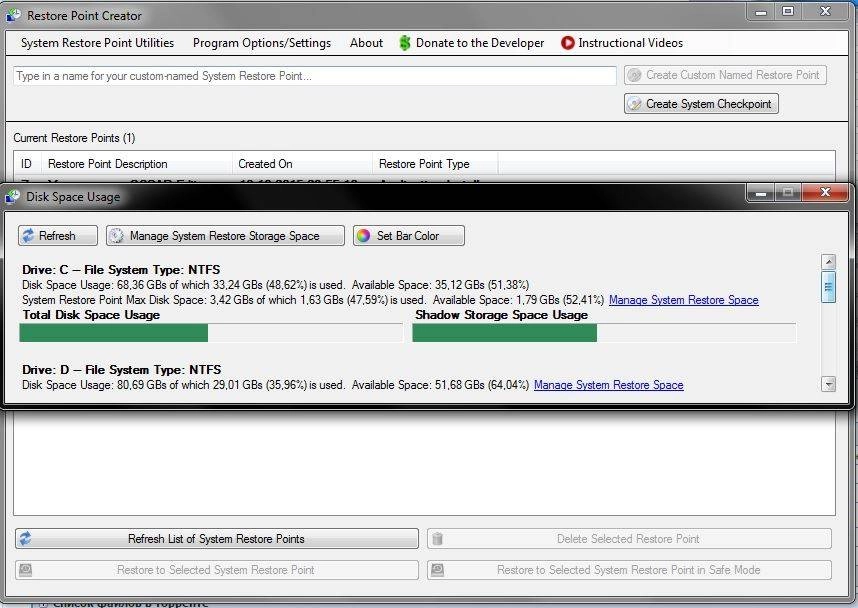The width and height of the screenshot is (858, 608).
Task: Click Manage System Restore Storage Space button
Action: click(225, 235)
